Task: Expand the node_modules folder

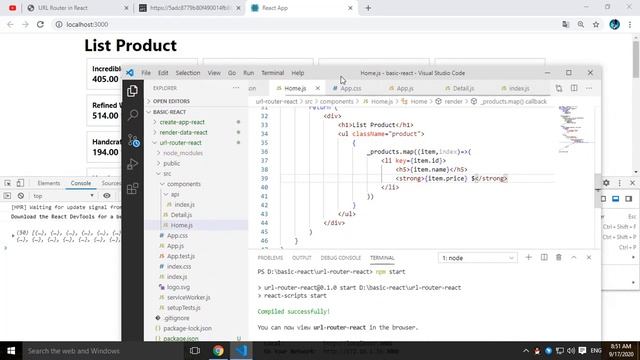Action: (x=183, y=153)
